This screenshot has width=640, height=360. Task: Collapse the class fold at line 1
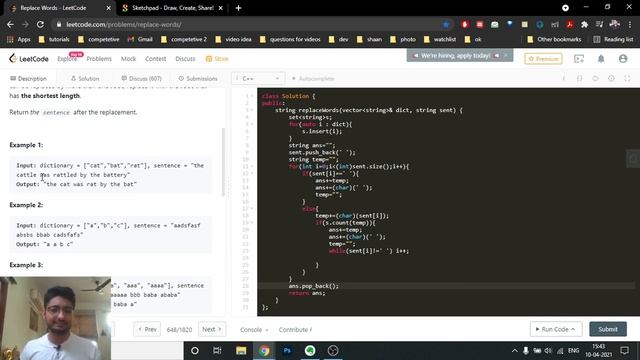coord(252,96)
